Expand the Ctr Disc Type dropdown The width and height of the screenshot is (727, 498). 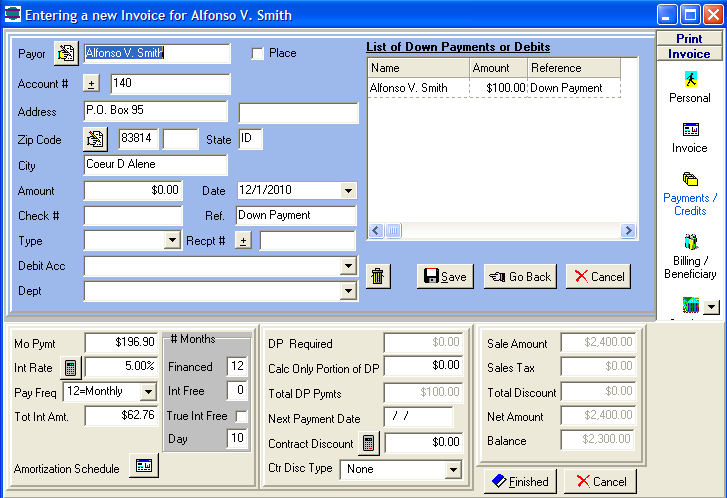(452, 469)
